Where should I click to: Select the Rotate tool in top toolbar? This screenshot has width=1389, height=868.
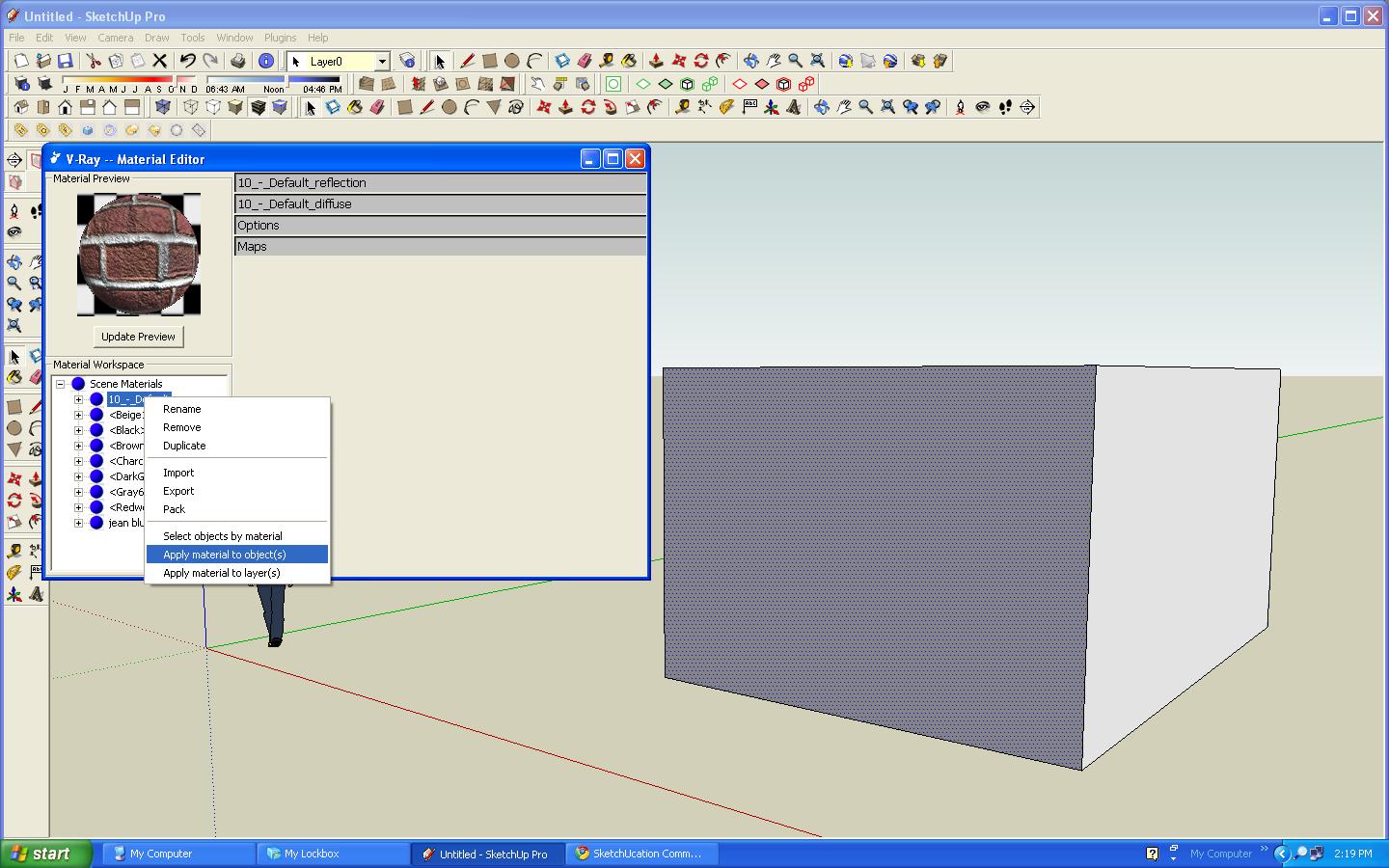pos(701,61)
